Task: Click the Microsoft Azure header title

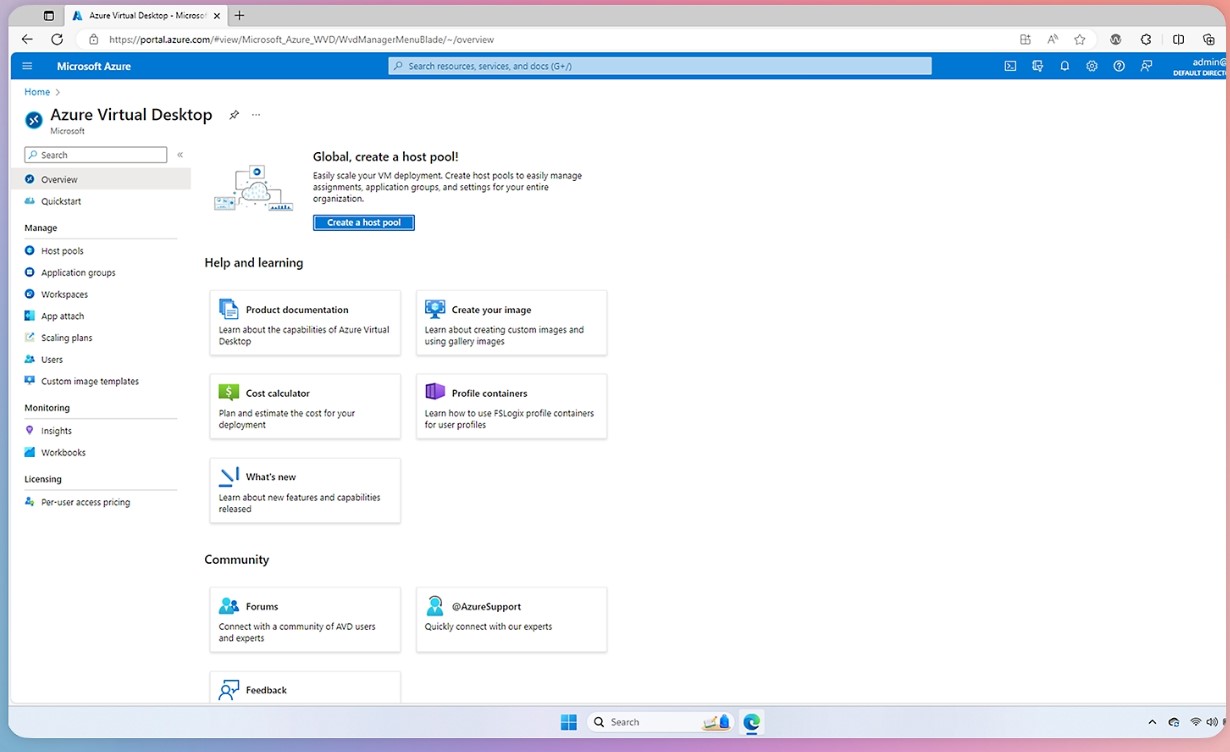Action: [94, 66]
